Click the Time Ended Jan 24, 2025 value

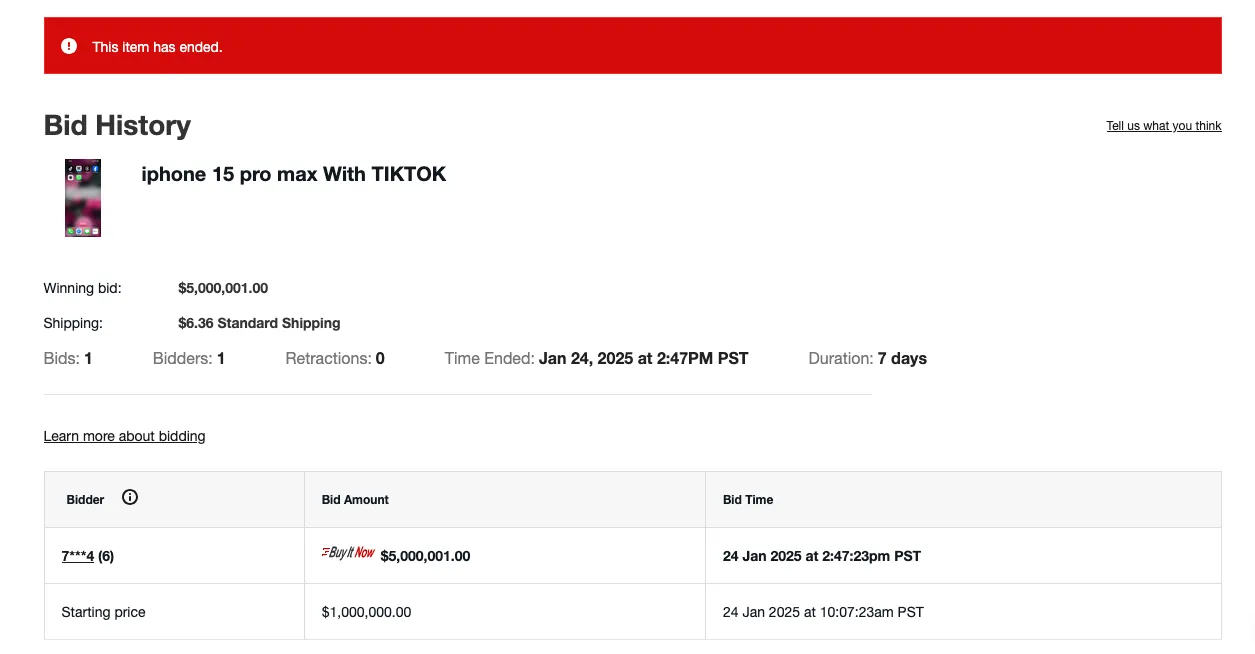pos(643,358)
